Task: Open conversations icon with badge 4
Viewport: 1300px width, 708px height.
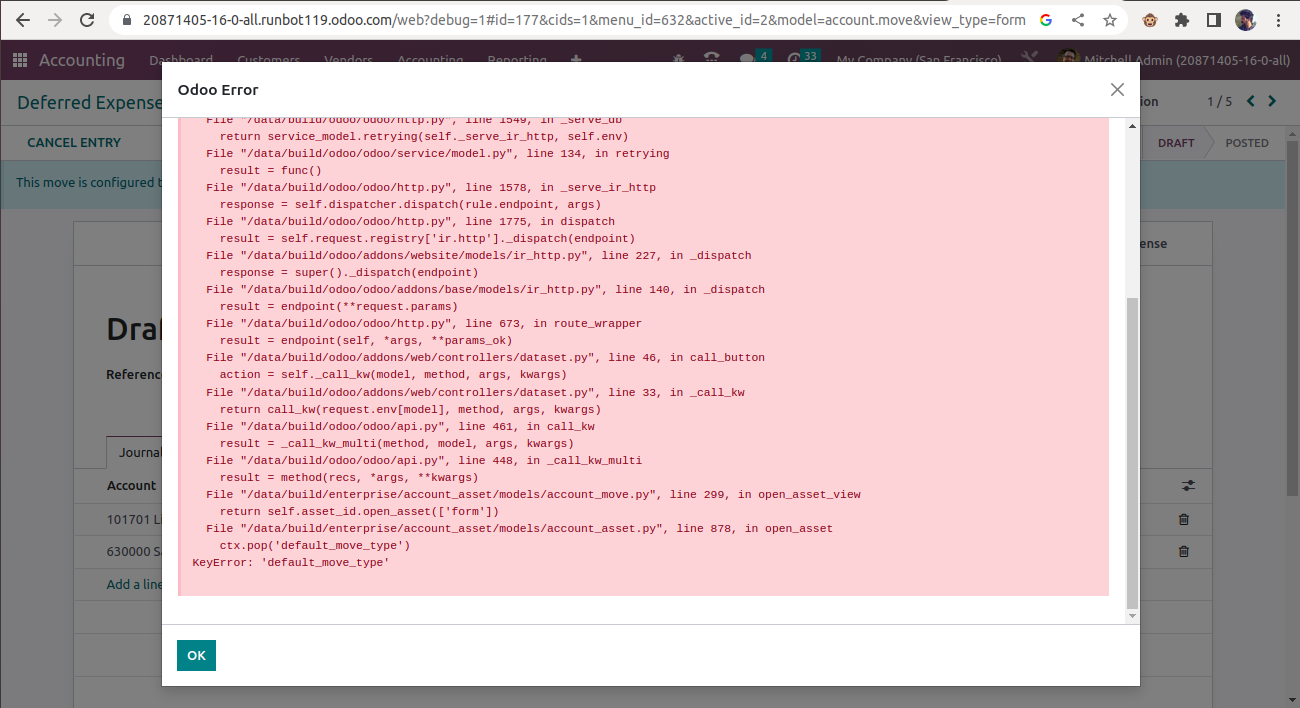Action: [x=753, y=58]
